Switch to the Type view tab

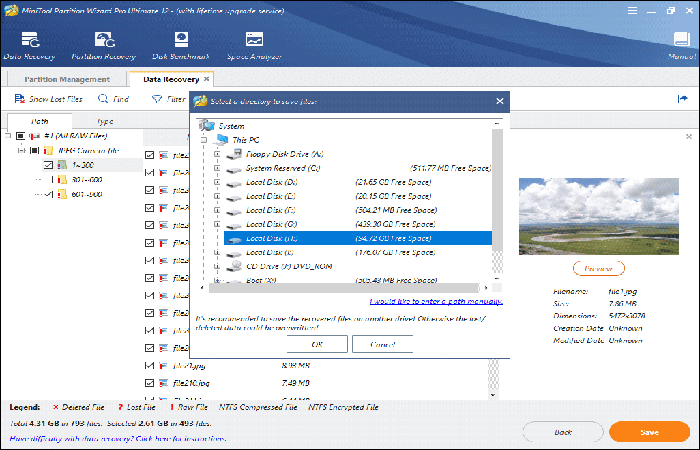[x=105, y=121]
